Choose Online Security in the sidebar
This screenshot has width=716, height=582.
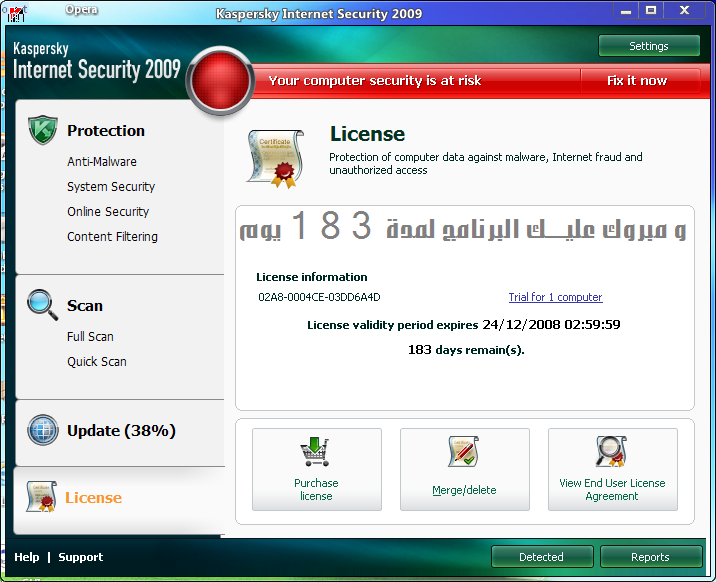[108, 212]
